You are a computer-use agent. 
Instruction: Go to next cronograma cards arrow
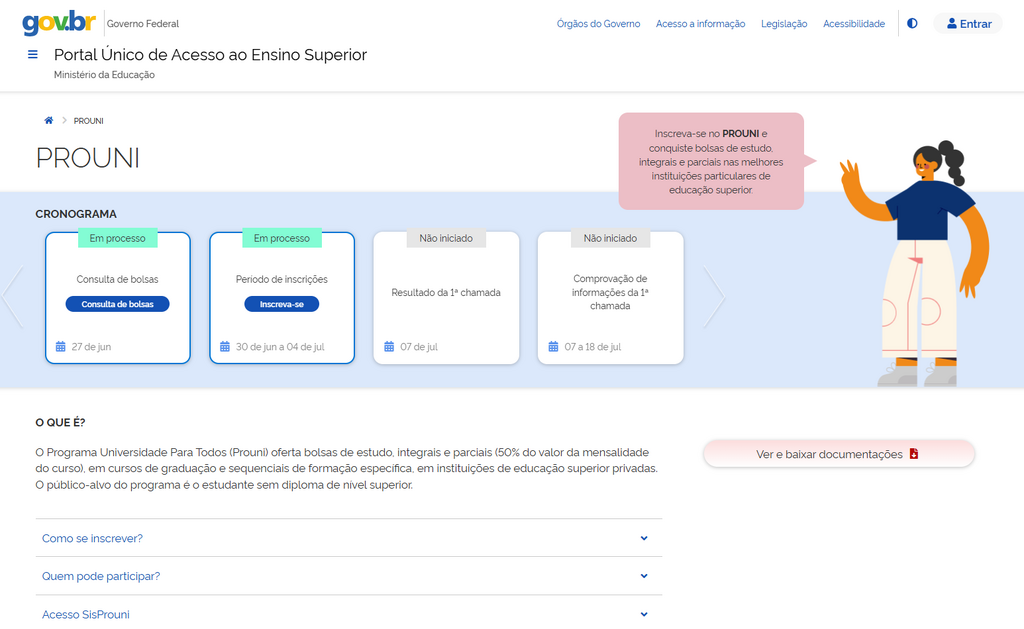point(714,297)
